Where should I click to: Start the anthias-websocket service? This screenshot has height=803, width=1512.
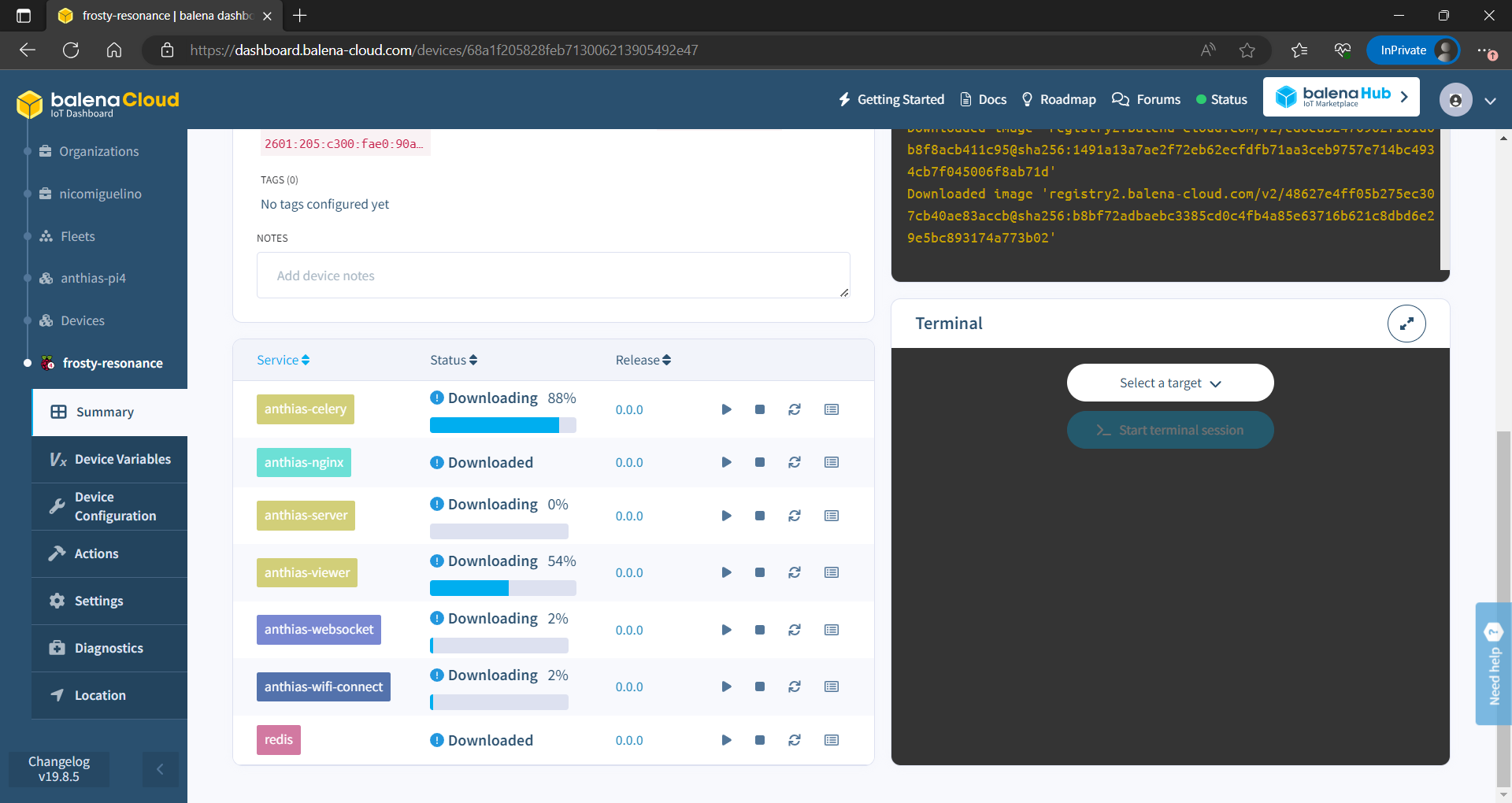pos(726,630)
